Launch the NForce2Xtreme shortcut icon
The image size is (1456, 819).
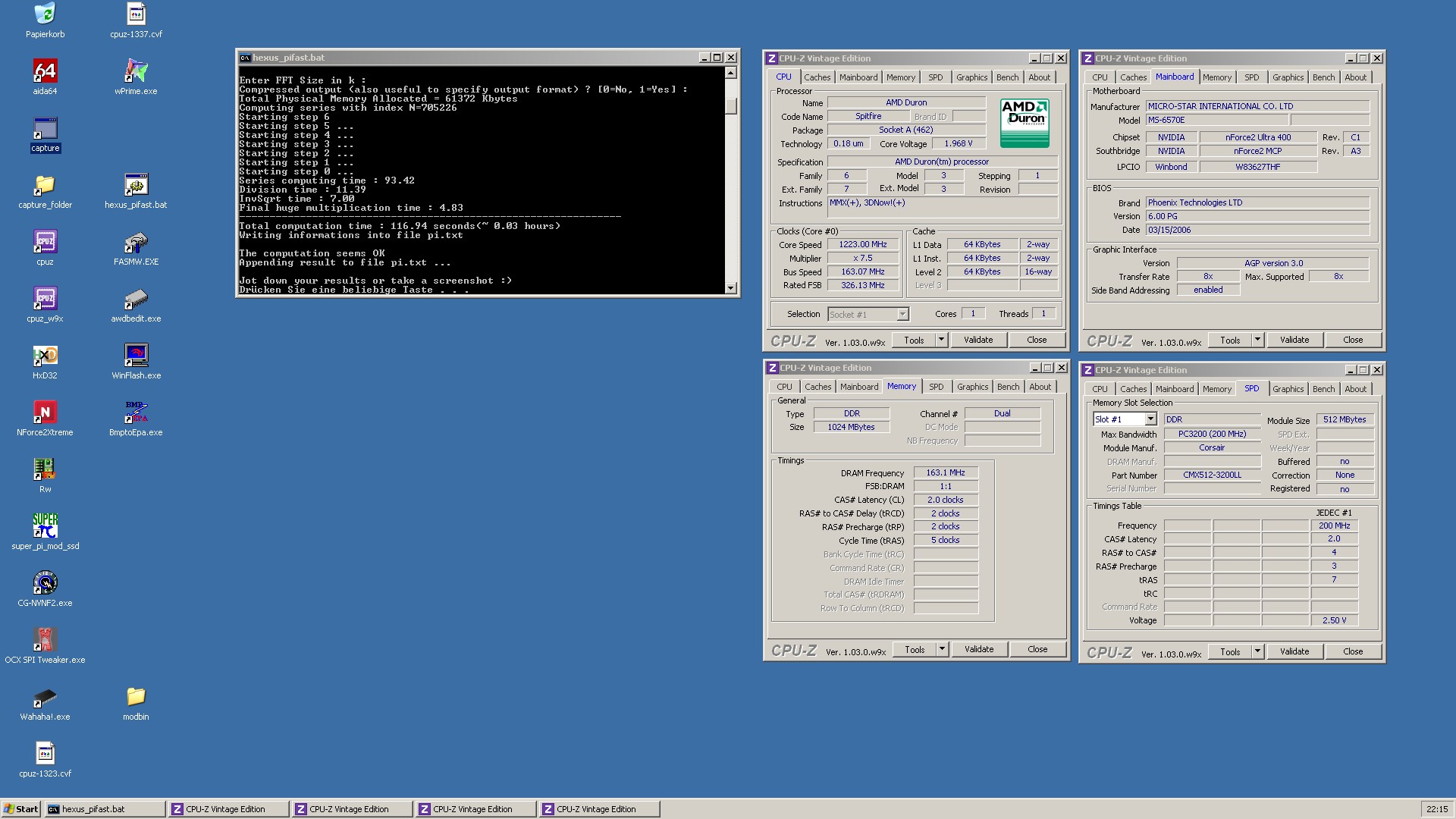click(45, 412)
